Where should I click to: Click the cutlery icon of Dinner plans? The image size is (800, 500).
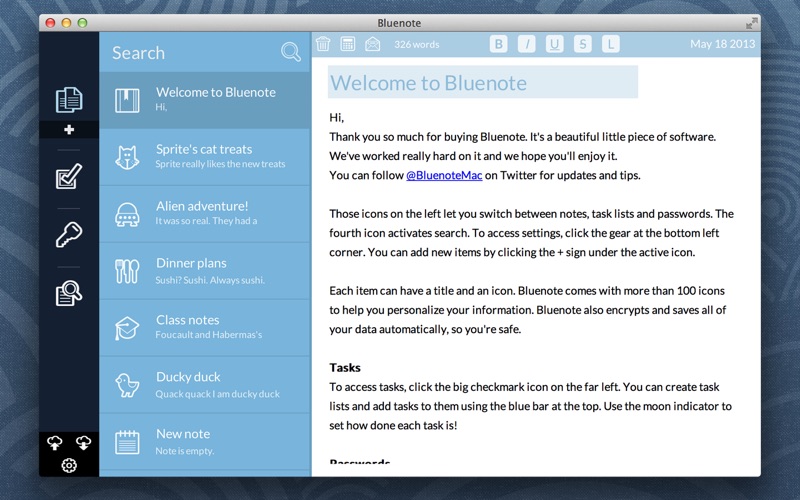(127, 271)
